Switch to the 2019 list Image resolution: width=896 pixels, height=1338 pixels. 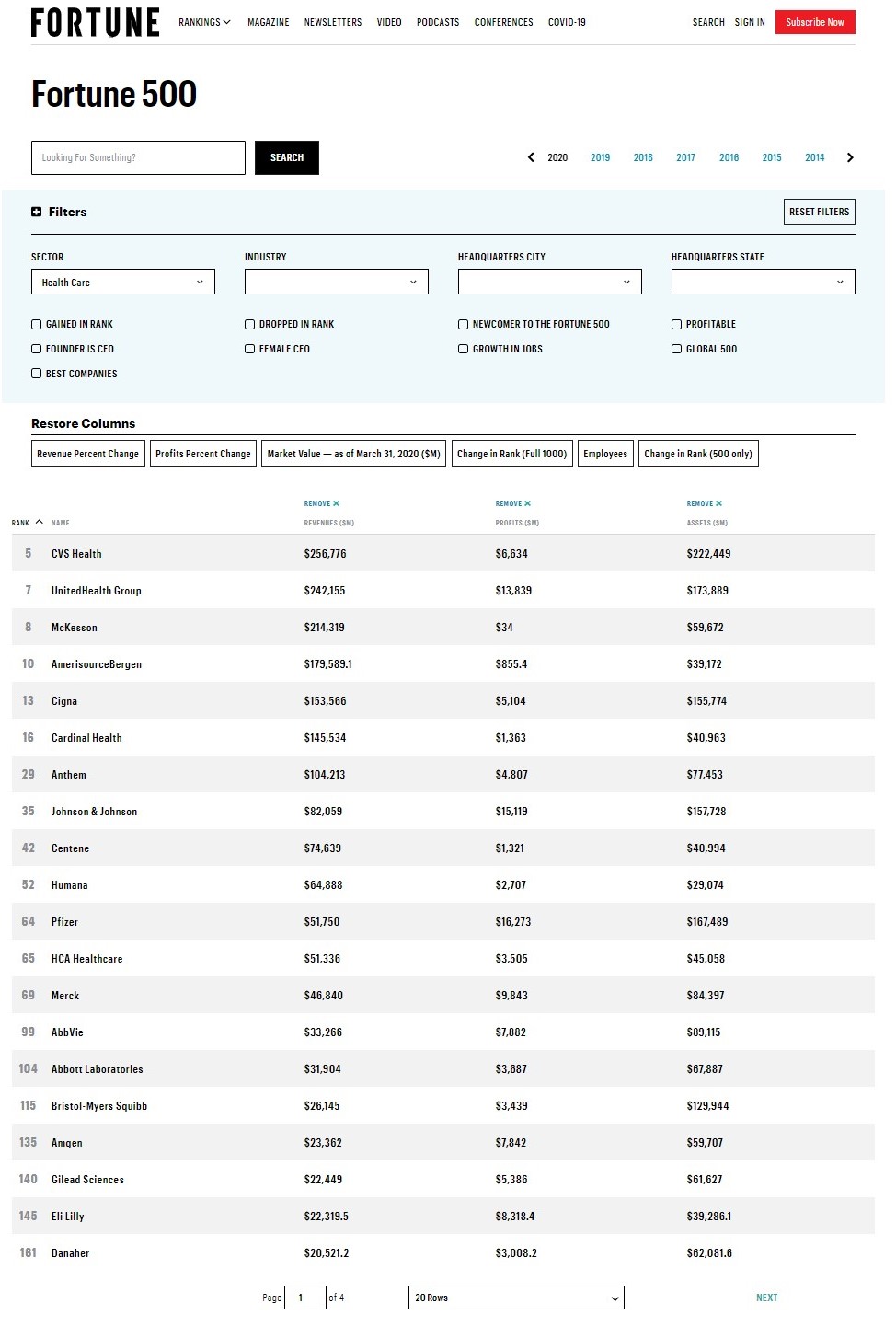click(600, 157)
